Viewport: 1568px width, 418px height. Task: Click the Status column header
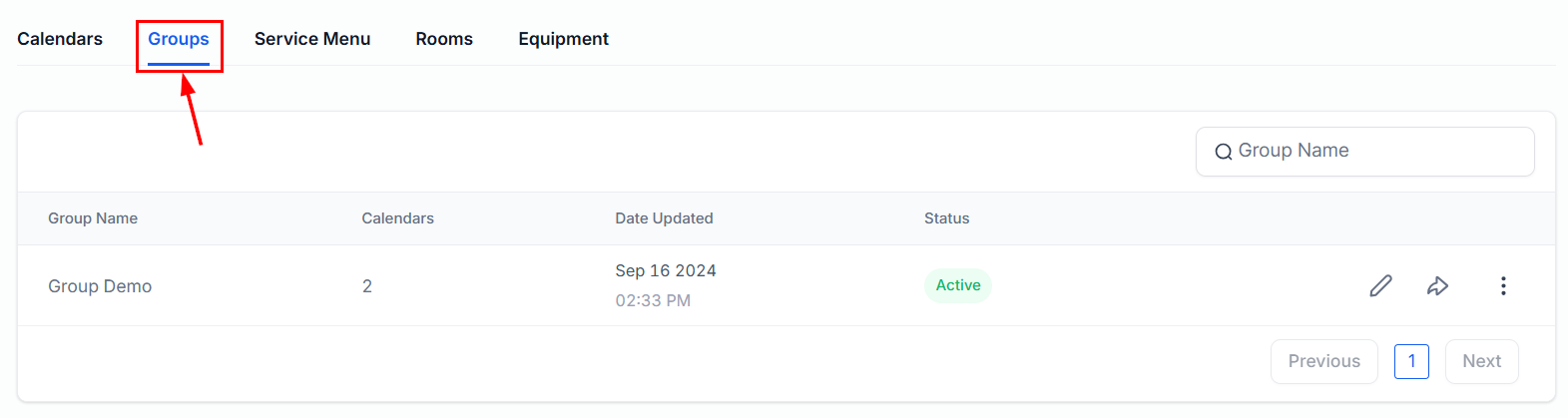coord(946,218)
